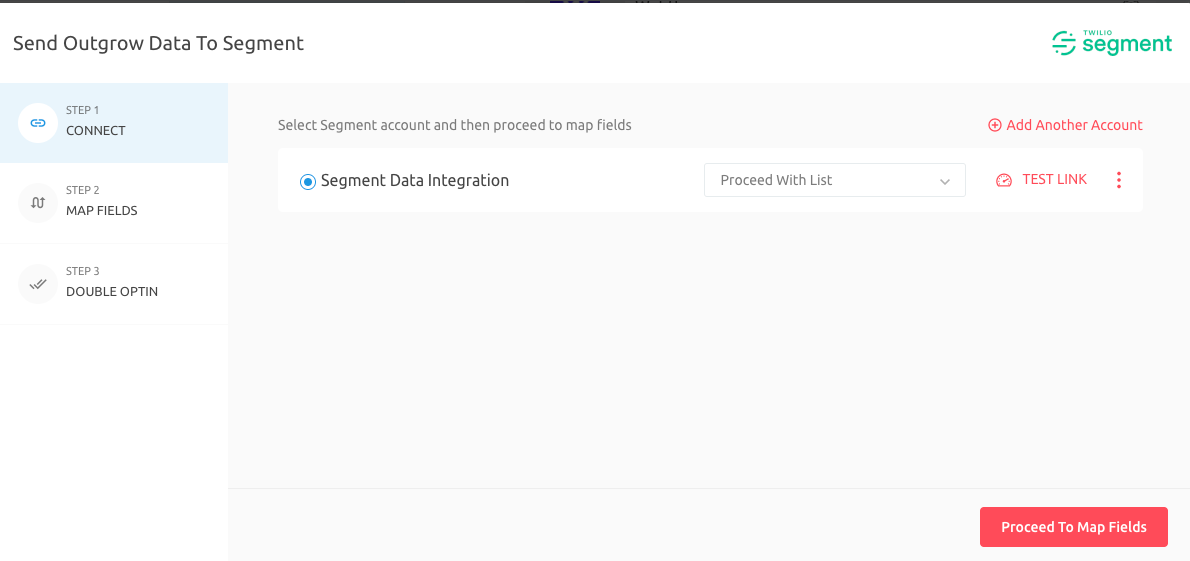Screen dimensions: 1190x561
Task: Open the three-dot options menu
Action: point(1118,180)
